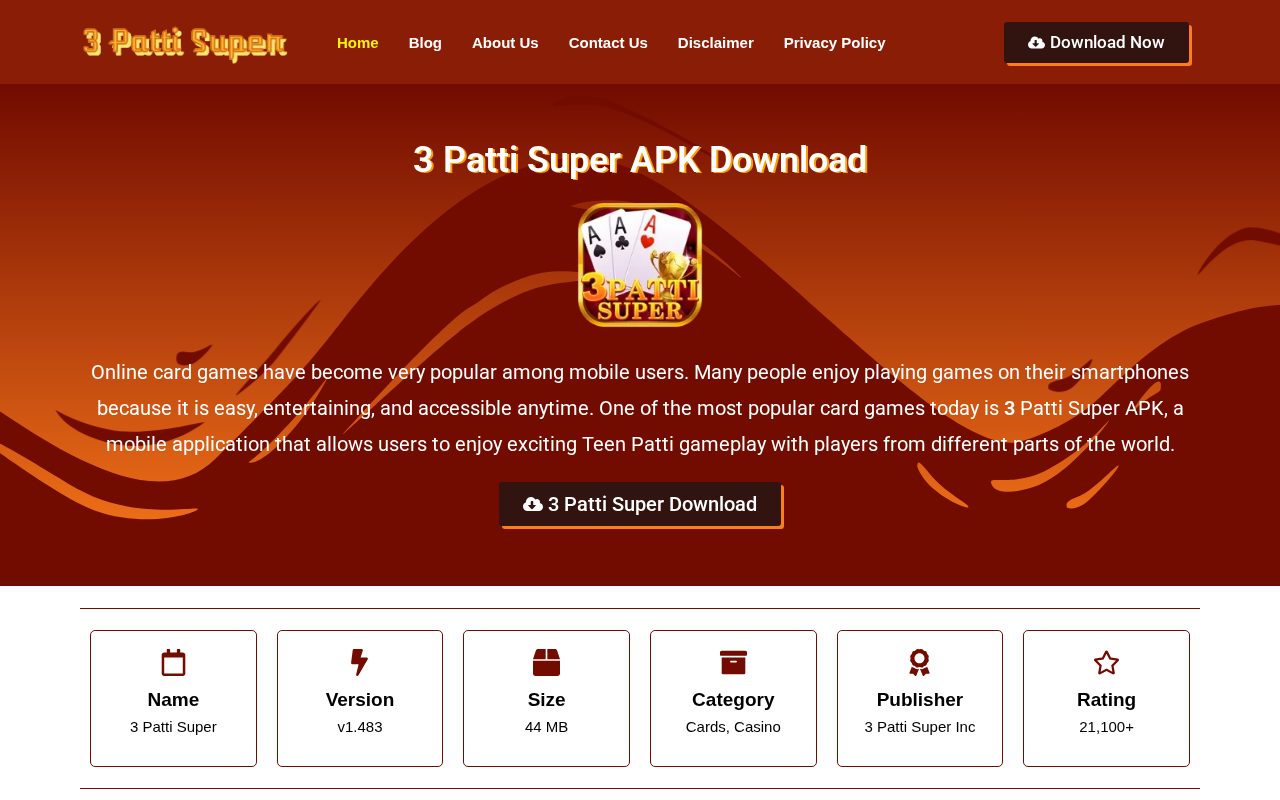The height and width of the screenshot is (800, 1280).
Task: Click the 3 Patti Super app icon image
Action: 640,265
